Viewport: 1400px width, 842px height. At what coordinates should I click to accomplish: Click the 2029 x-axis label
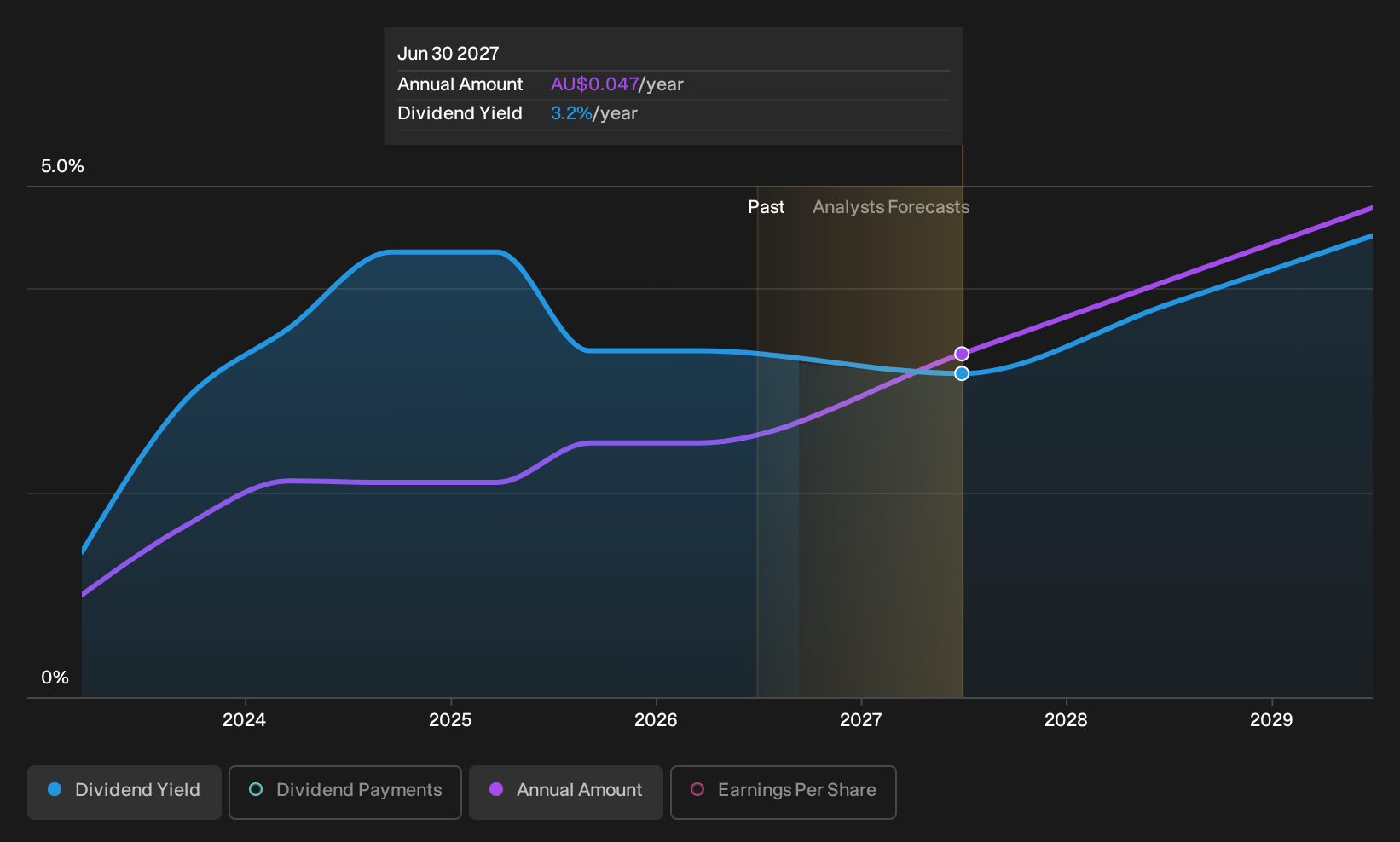pyautogui.click(x=1271, y=720)
